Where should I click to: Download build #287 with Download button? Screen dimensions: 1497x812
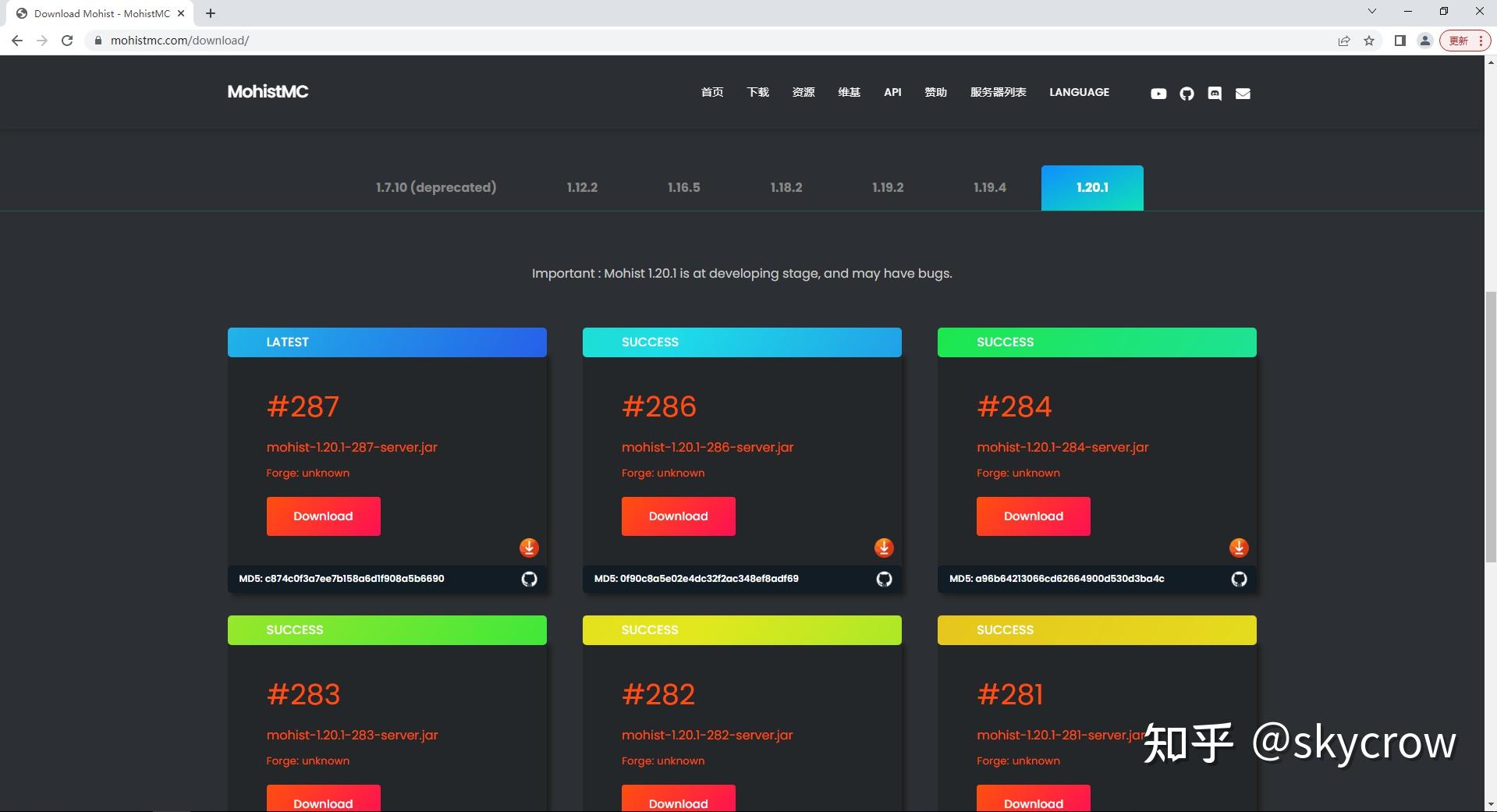323,516
